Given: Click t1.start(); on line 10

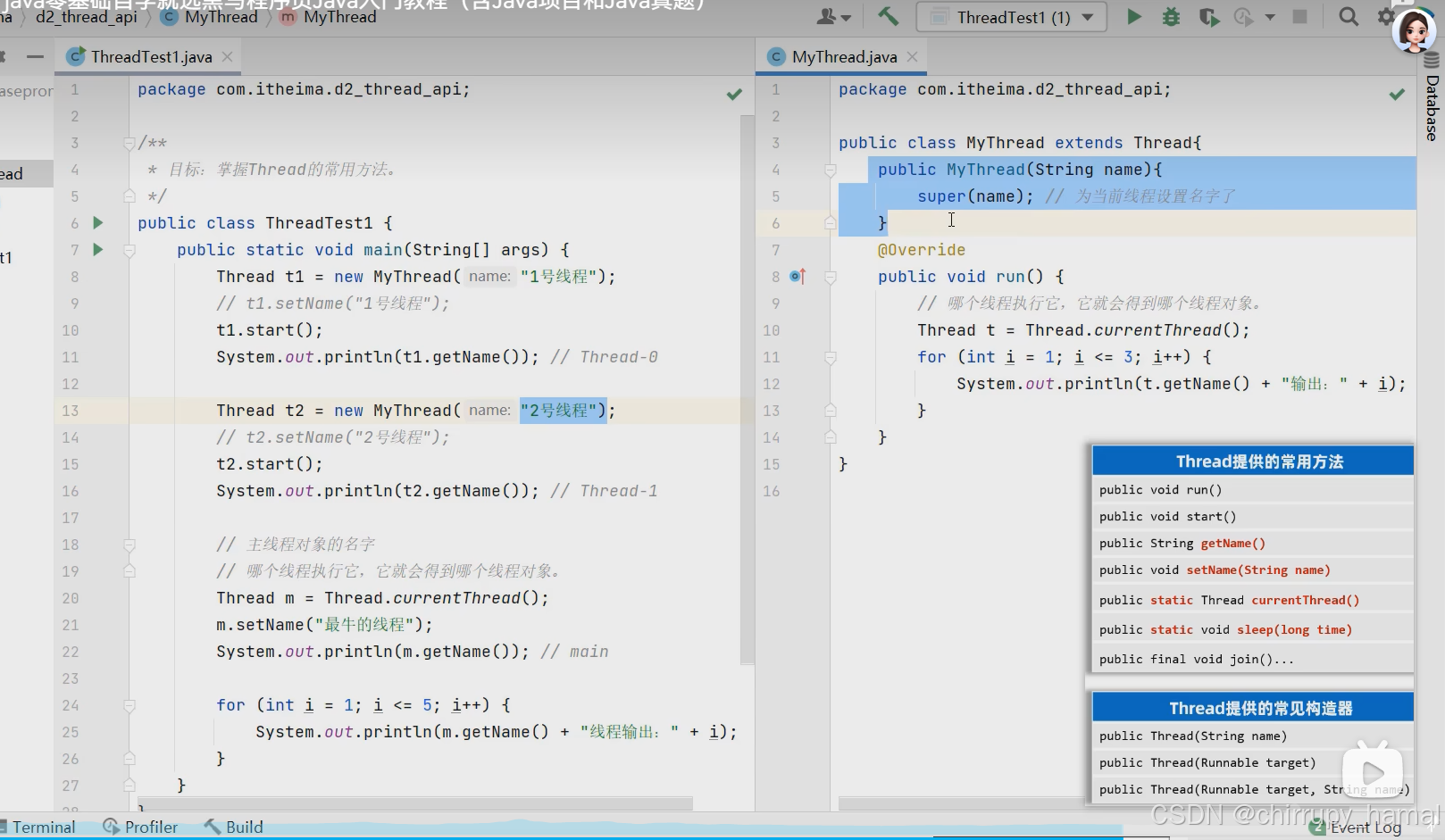Looking at the screenshot, I should [x=270, y=329].
